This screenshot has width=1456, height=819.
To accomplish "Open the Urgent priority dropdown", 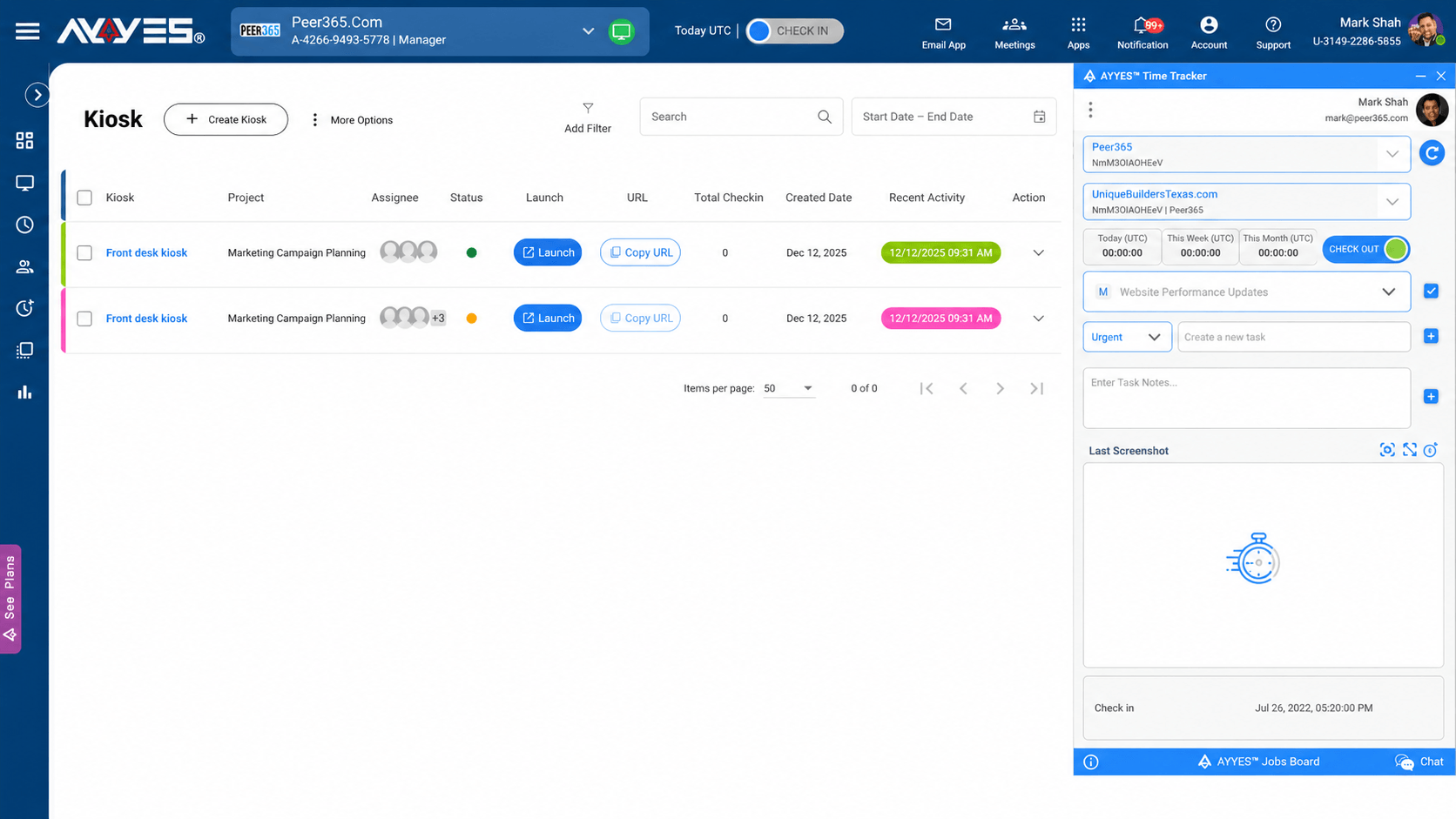I will [1127, 337].
